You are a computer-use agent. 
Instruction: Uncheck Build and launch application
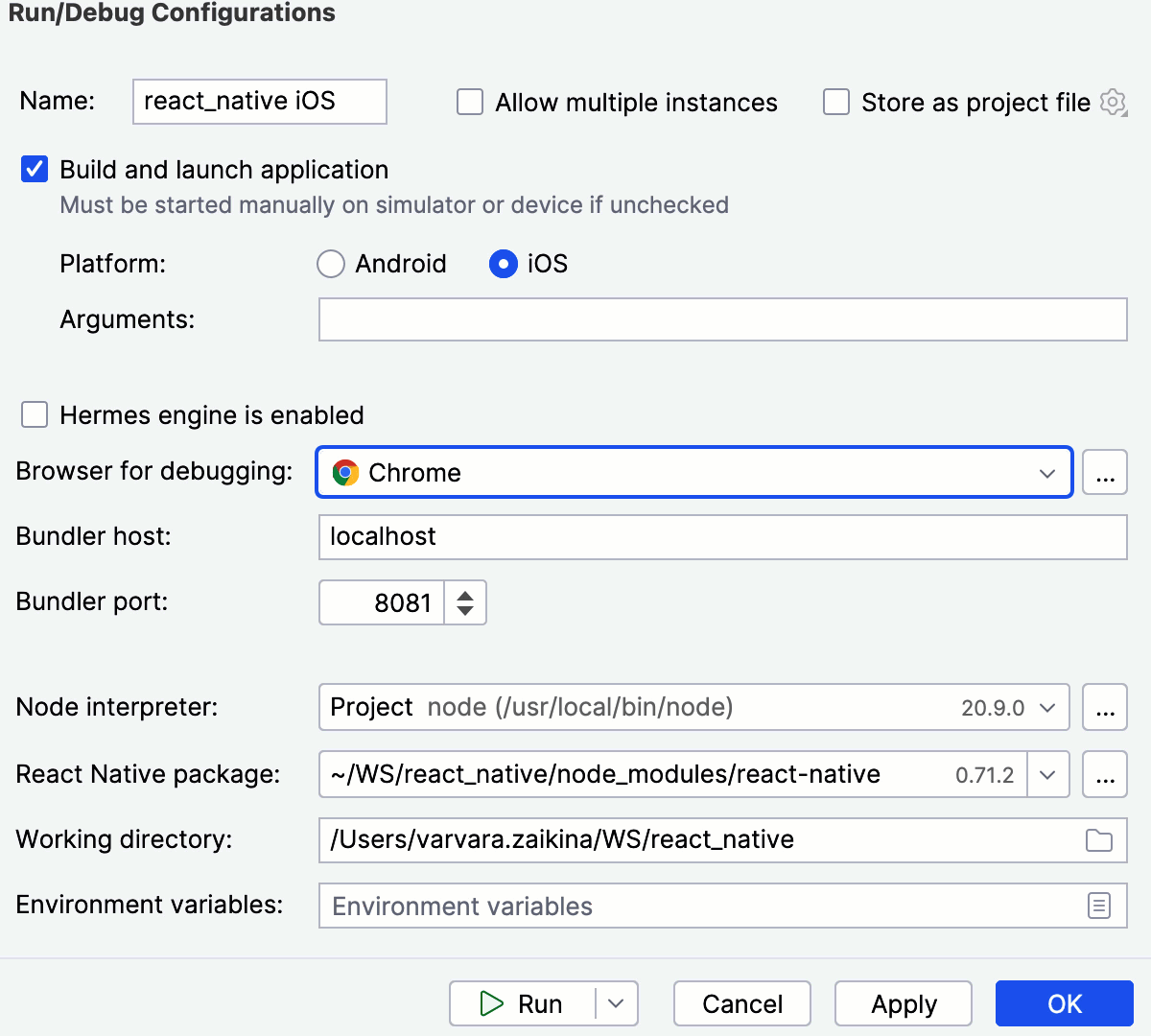34,169
